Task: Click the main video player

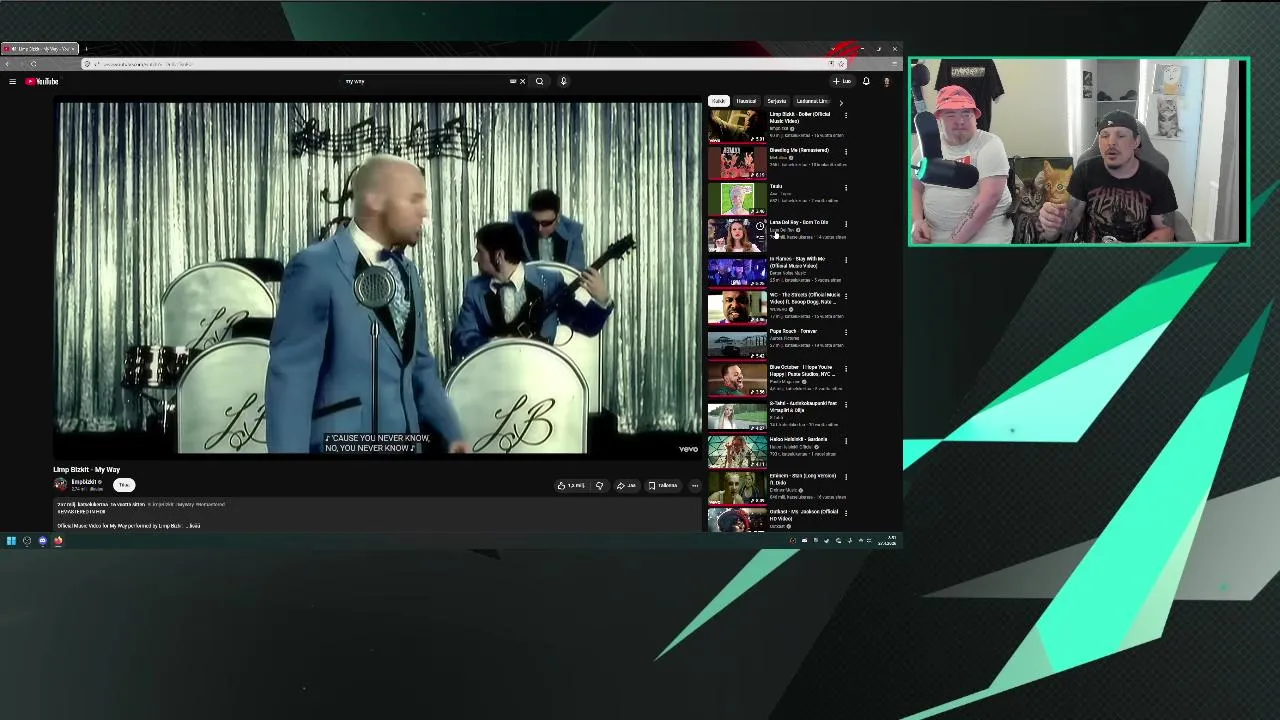Action: 378,278
